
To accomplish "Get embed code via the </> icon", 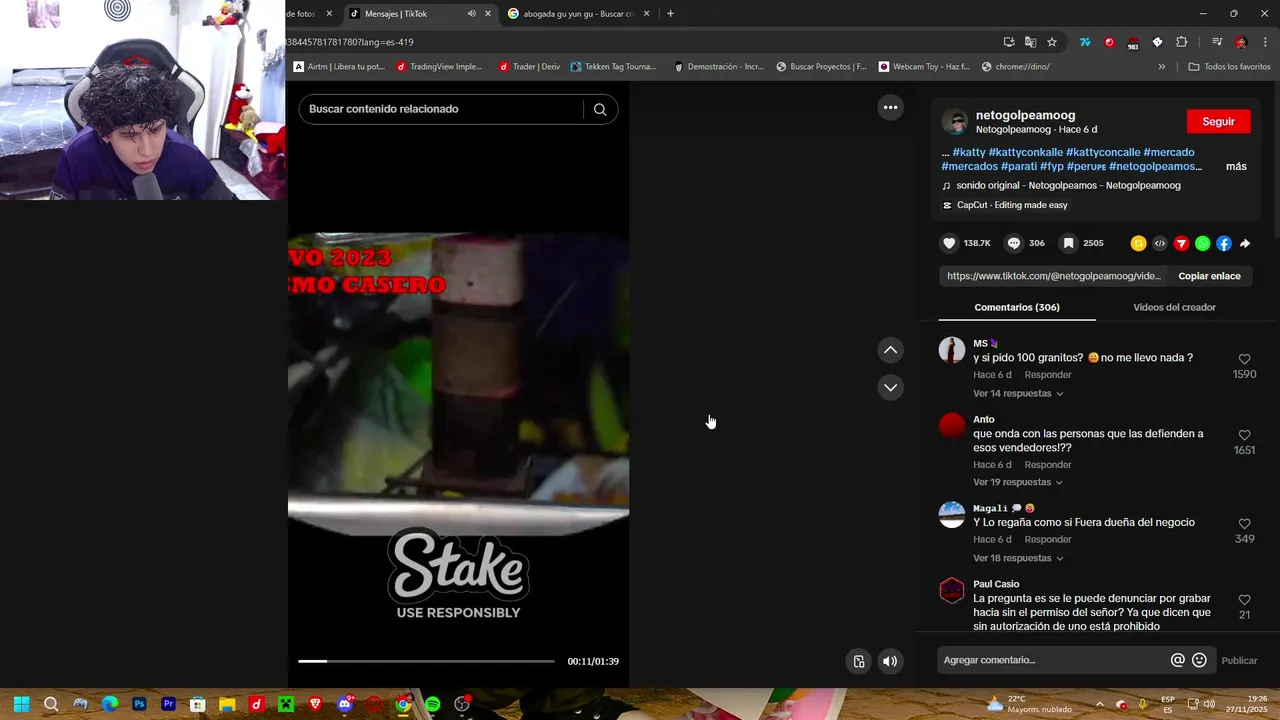I will (x=1160, y=243).
